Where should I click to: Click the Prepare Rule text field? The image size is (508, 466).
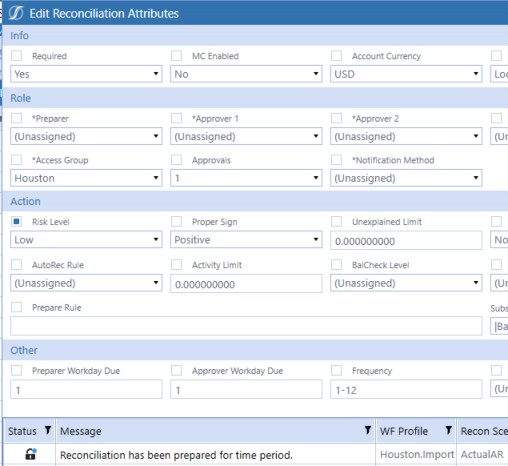pos(246,326)
